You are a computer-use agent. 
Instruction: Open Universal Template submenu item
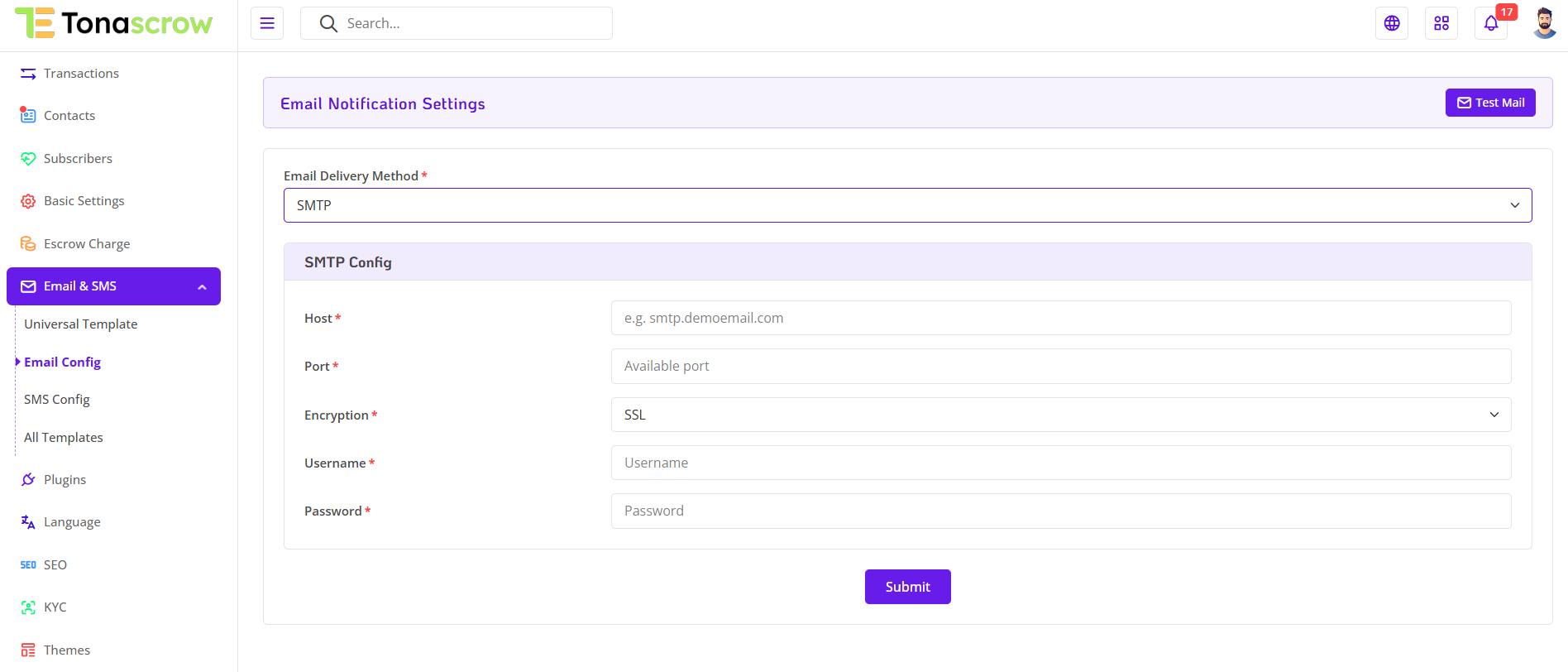[x=81, y=324]
